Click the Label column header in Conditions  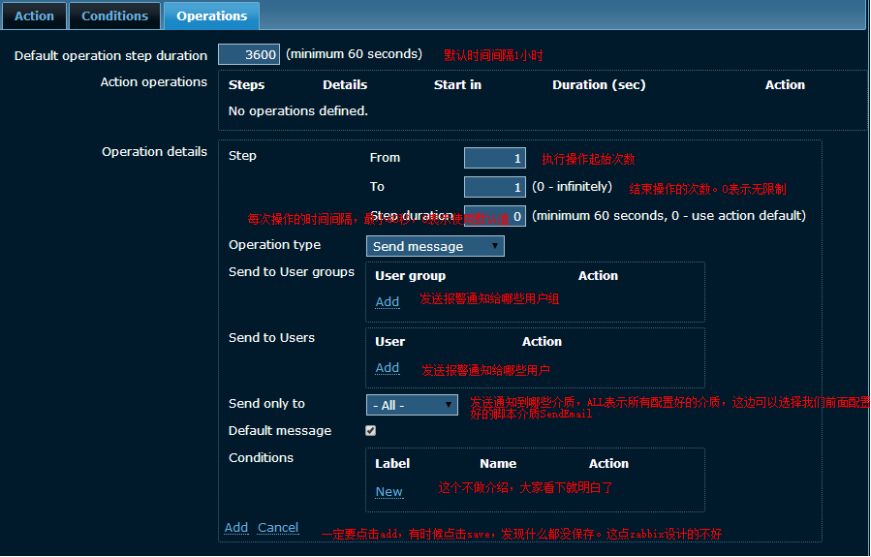392,464
